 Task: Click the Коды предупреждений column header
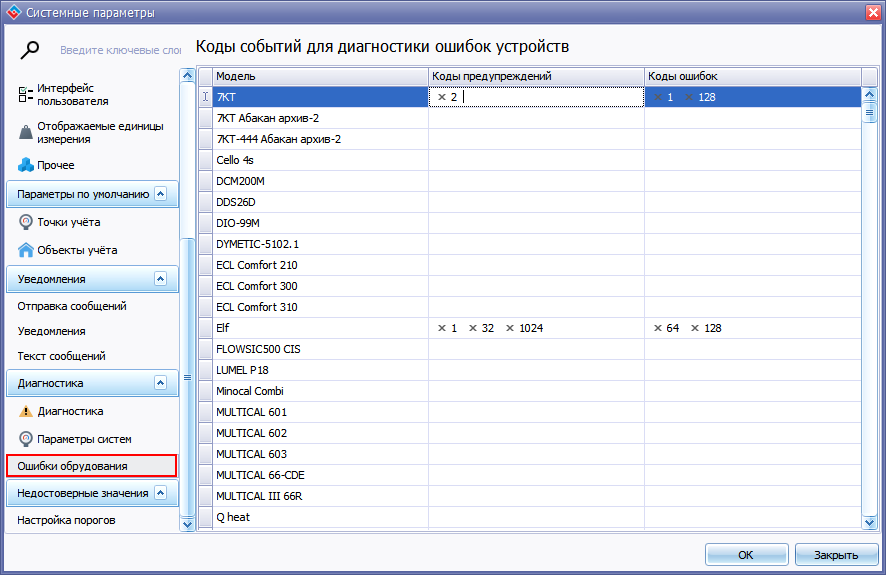point(536,76)
